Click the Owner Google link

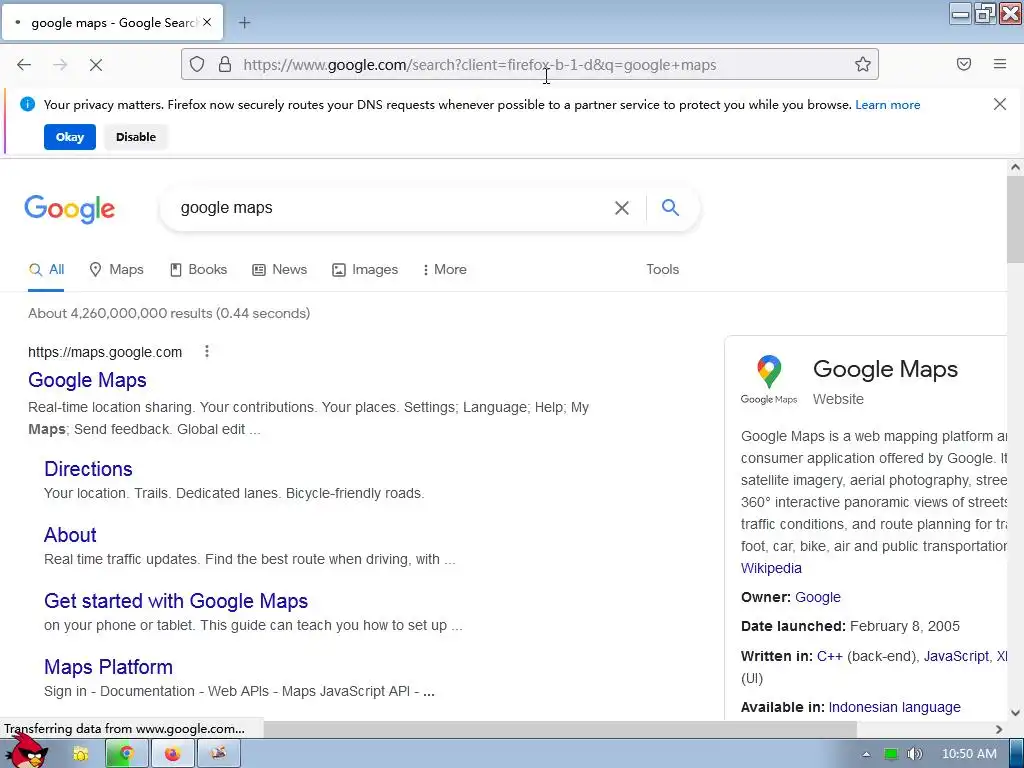tap(818, 597)
